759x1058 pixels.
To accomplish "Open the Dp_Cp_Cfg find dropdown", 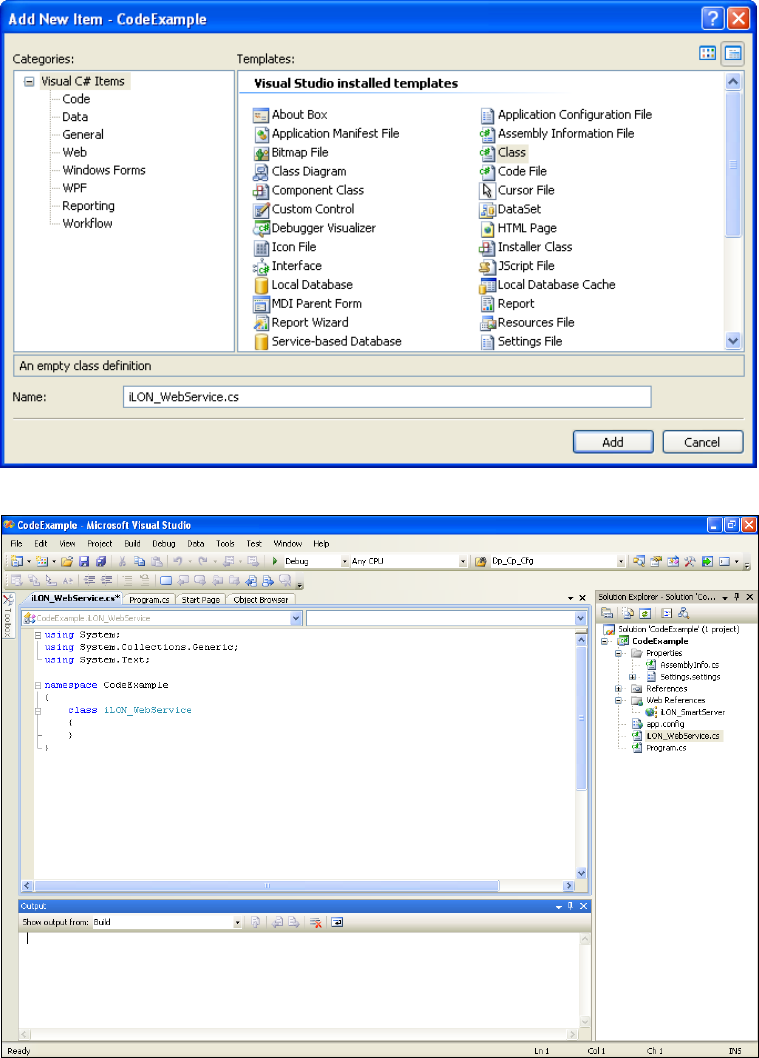I will pos(621,561).
